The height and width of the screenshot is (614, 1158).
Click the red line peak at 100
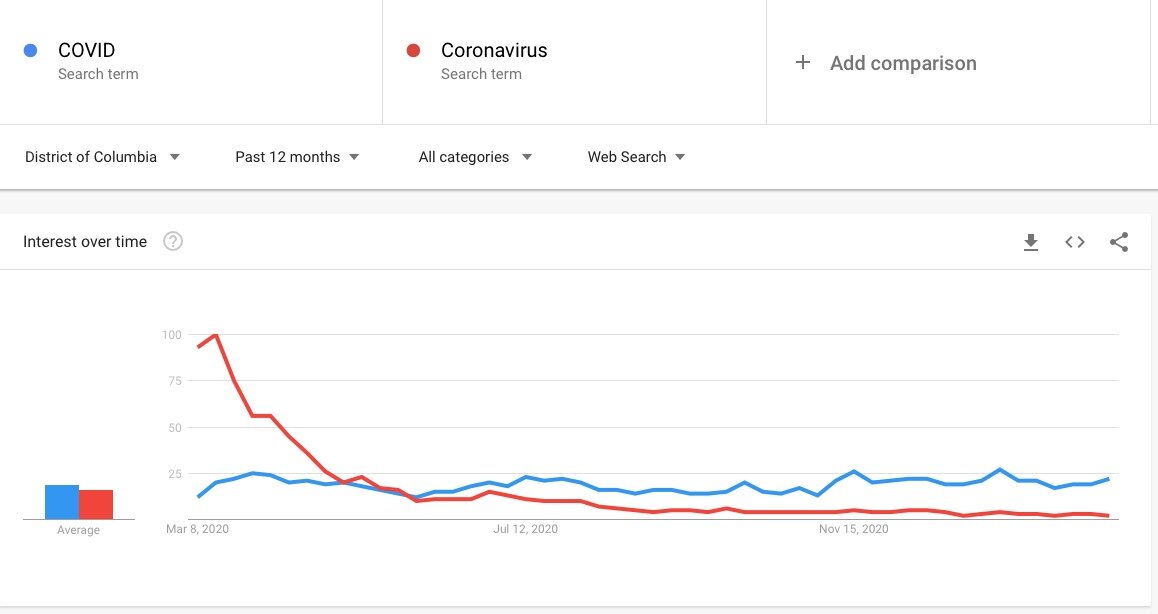click(215, 335)
